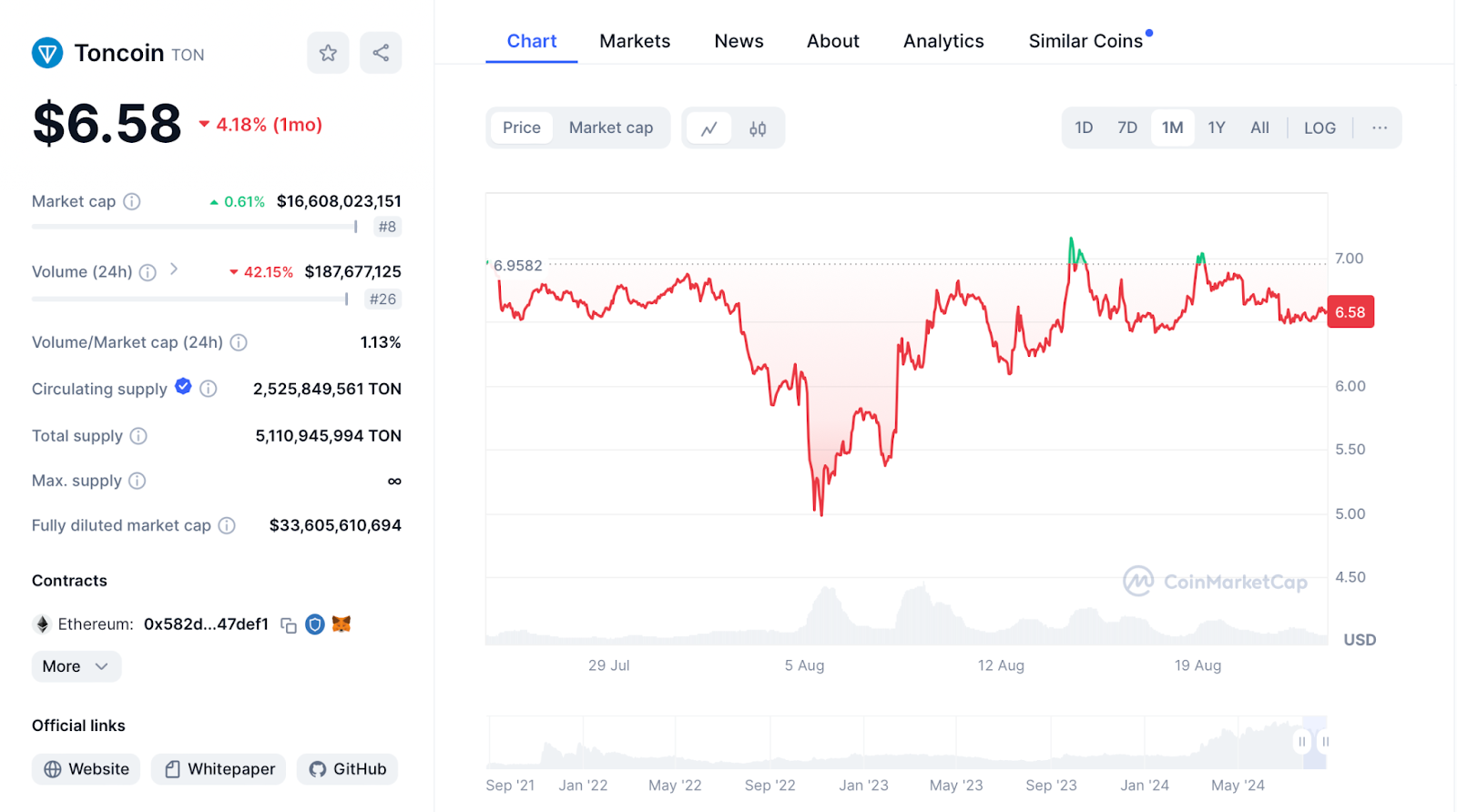Click the $16,608,023,151 market cap value
Screen dimensions: 1457x812
339,201
